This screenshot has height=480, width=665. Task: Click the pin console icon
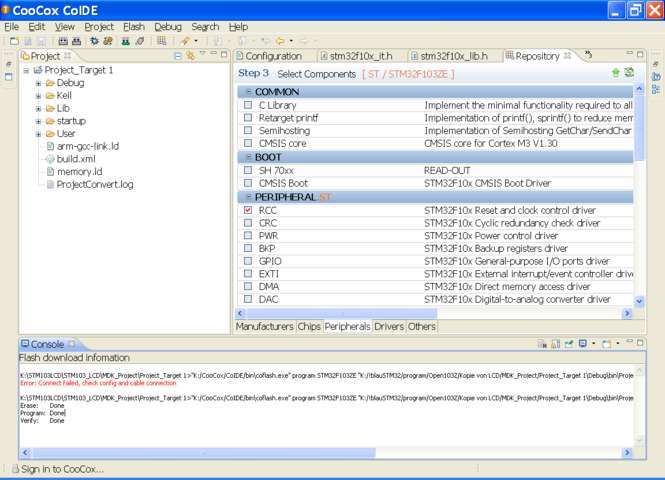(568, 344)
